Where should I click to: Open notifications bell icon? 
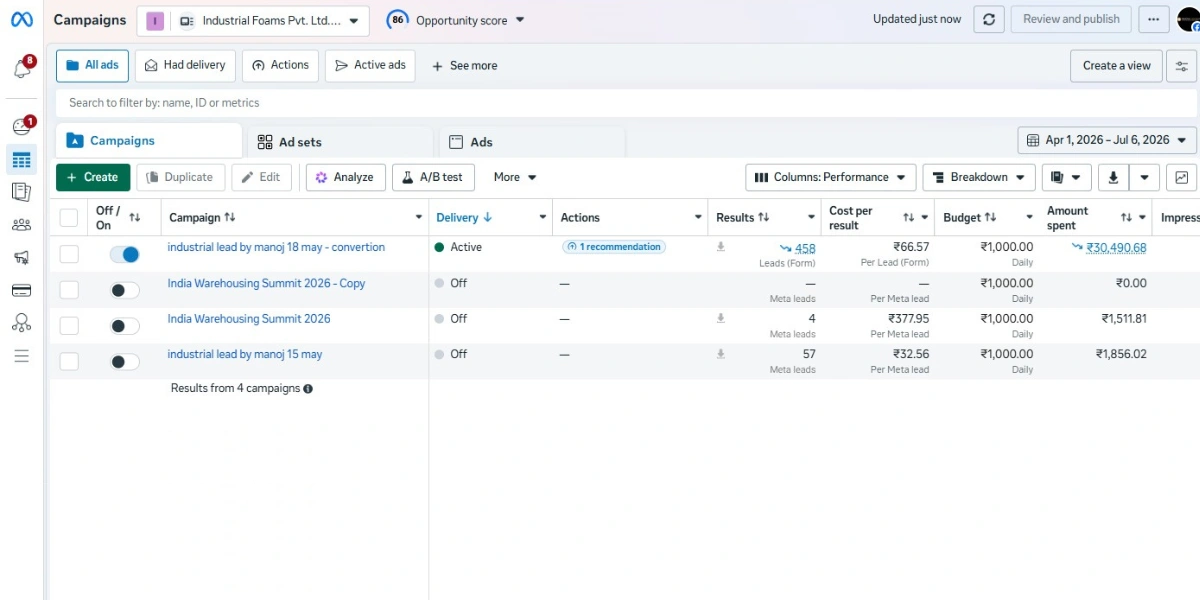[21, 69]
